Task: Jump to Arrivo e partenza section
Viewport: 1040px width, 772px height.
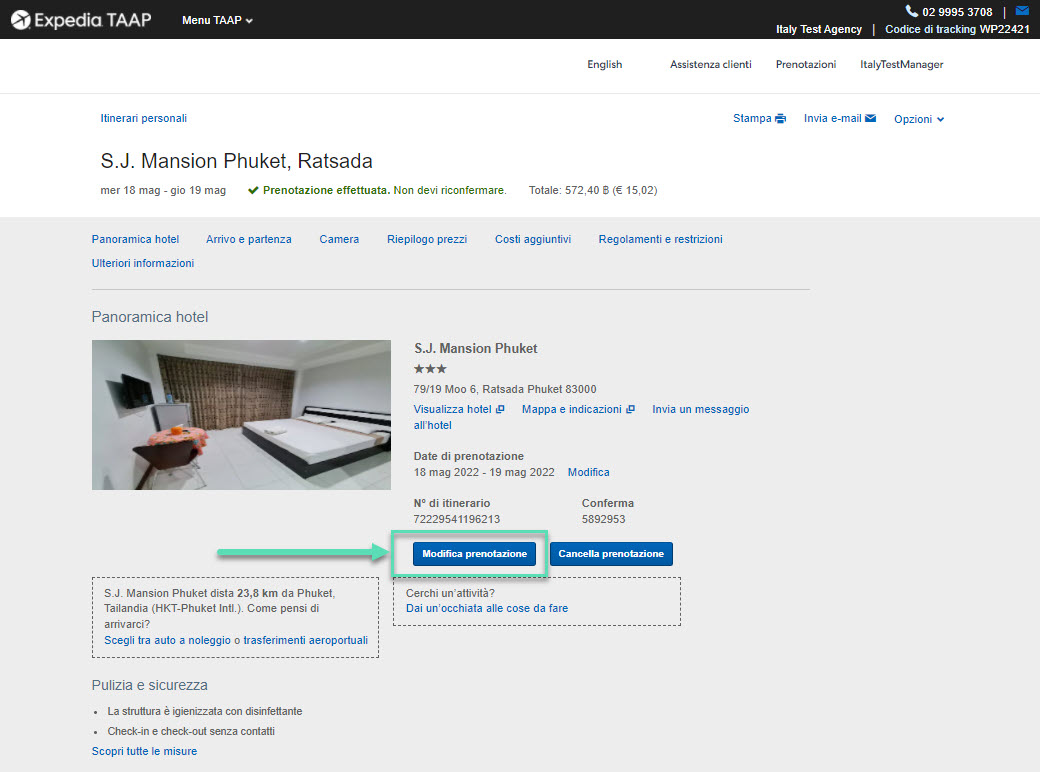Action: [249, 239]
